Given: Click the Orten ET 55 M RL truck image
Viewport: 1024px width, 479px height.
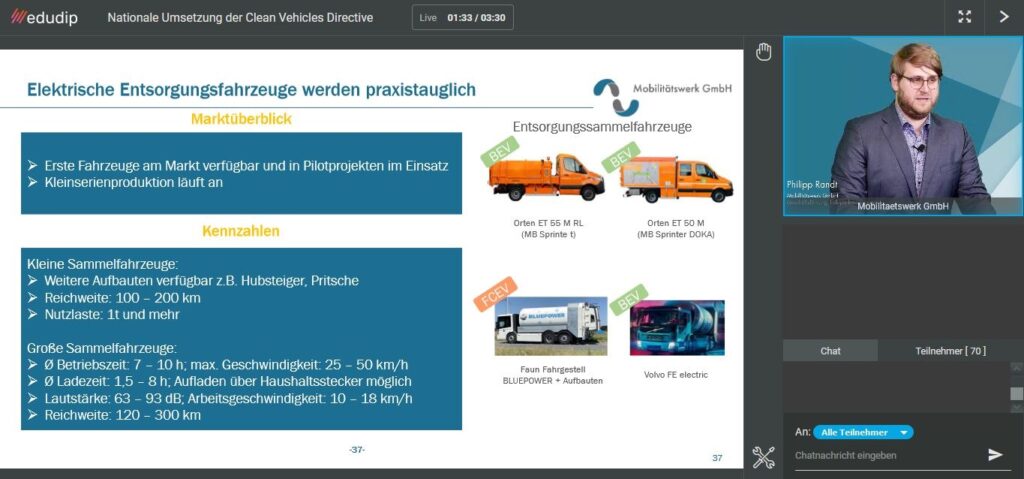Looking at the screenshot, I should click(x=547, y=178).
